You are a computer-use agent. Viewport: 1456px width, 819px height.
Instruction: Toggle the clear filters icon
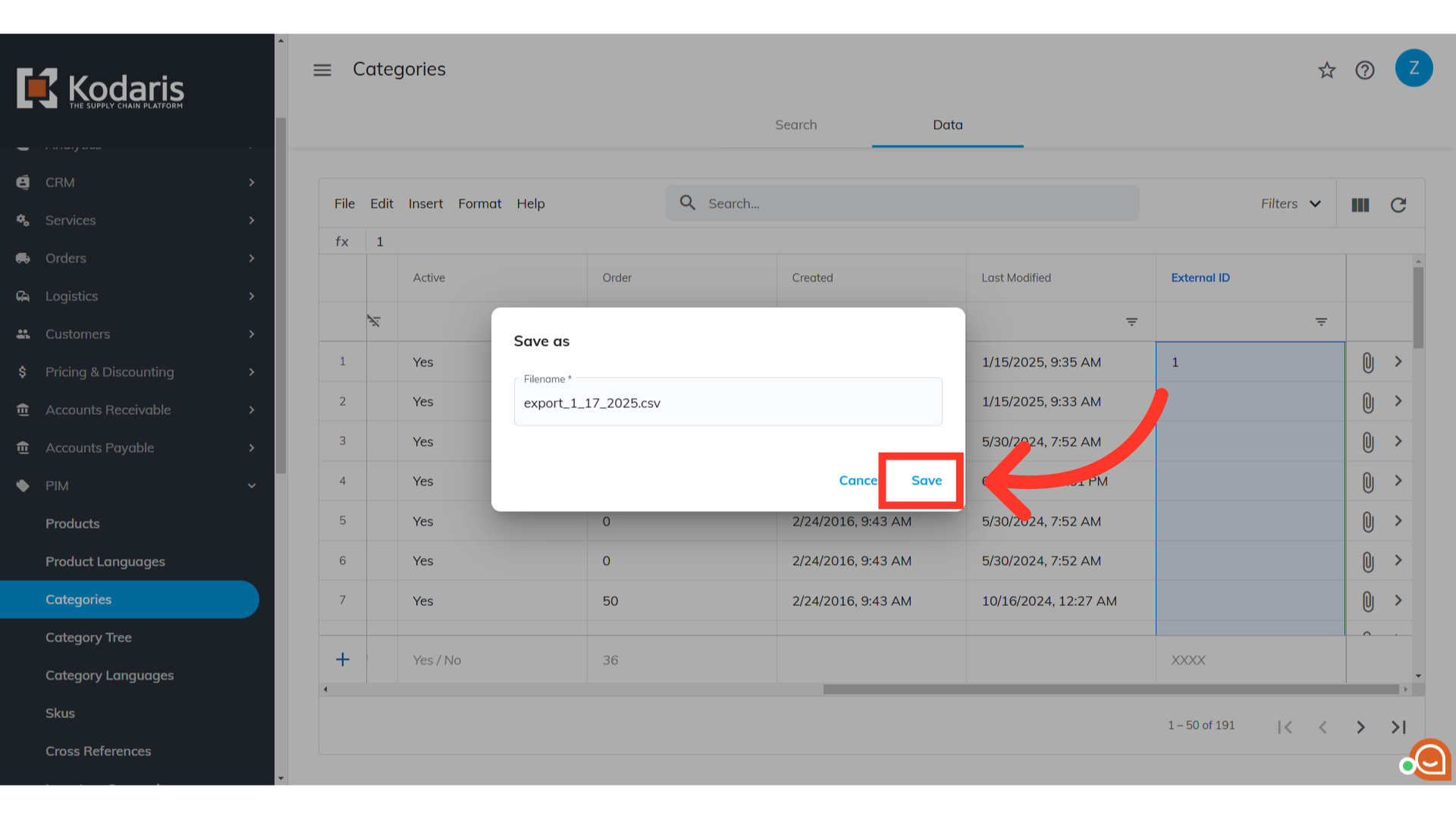point(374,321)
